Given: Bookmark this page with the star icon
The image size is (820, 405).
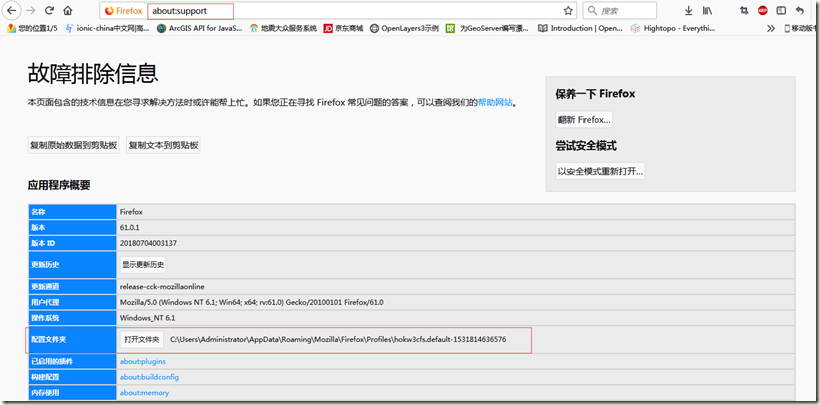Looking at the screenshot, I should [x=568, y=10].
